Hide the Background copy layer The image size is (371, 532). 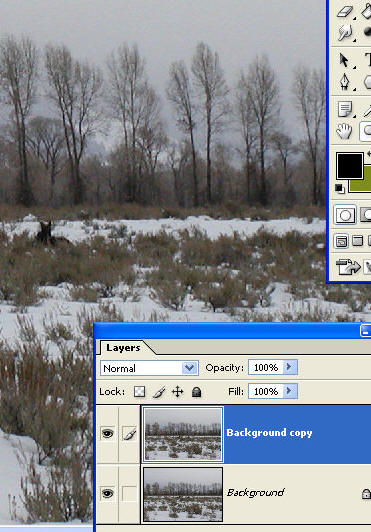[108, 433]
